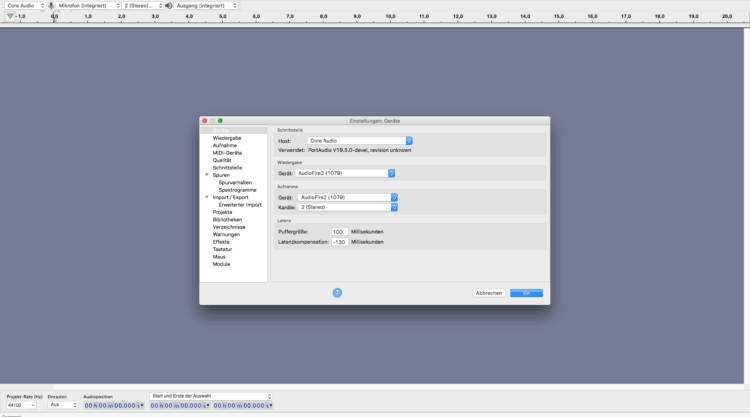Select Module in the settings list
The height and width of the screenshot is (417, 750).
click(221, 264)
